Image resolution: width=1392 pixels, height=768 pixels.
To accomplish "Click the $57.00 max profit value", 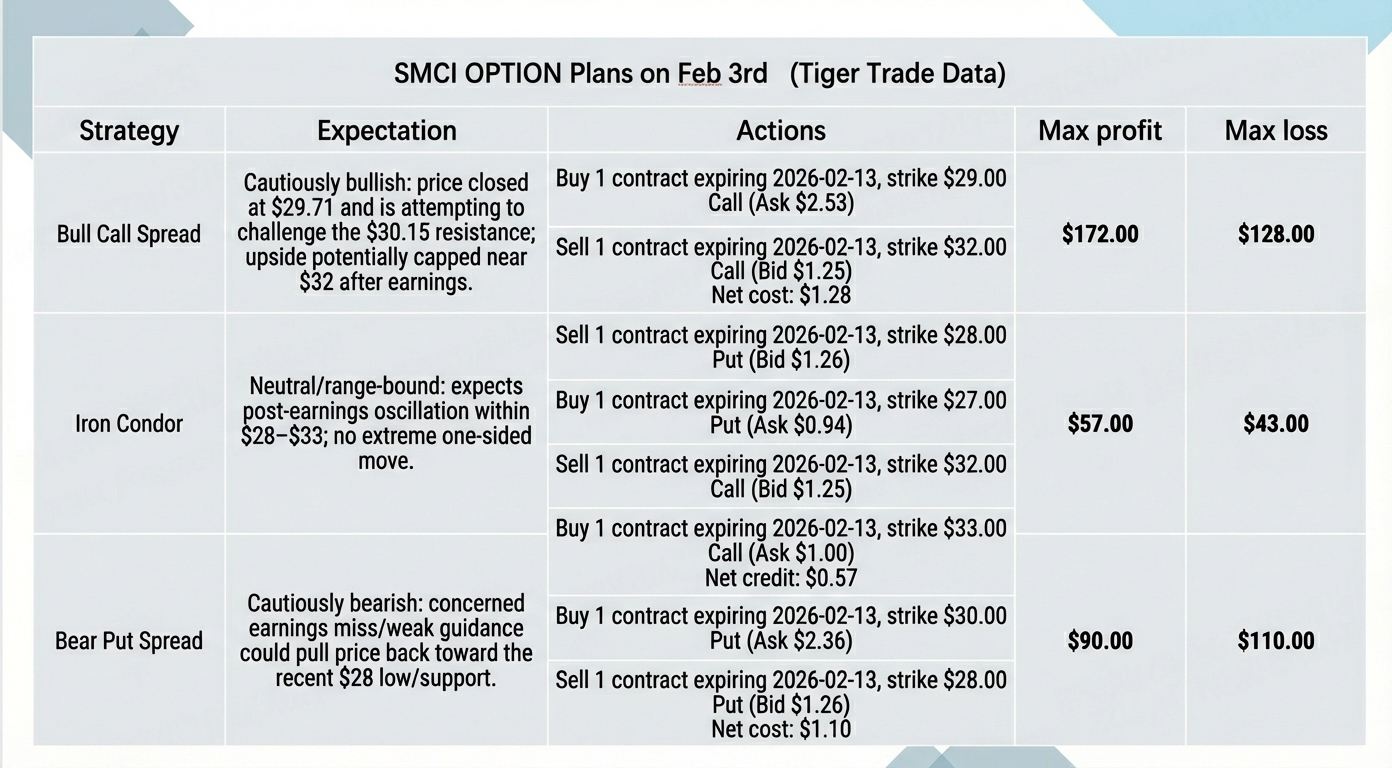I will [1100, 424].
